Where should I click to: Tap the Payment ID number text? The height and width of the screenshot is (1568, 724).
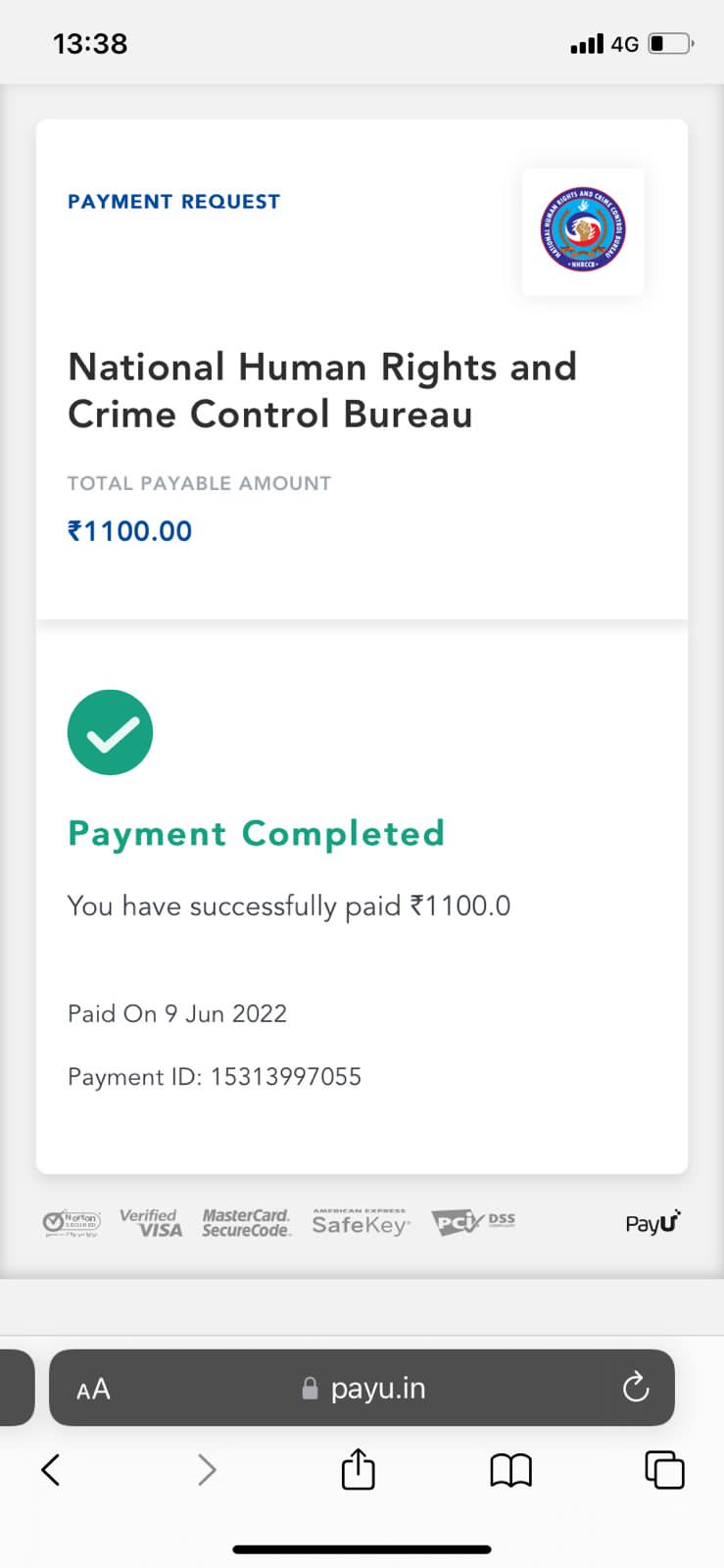tap(285, 1077)
